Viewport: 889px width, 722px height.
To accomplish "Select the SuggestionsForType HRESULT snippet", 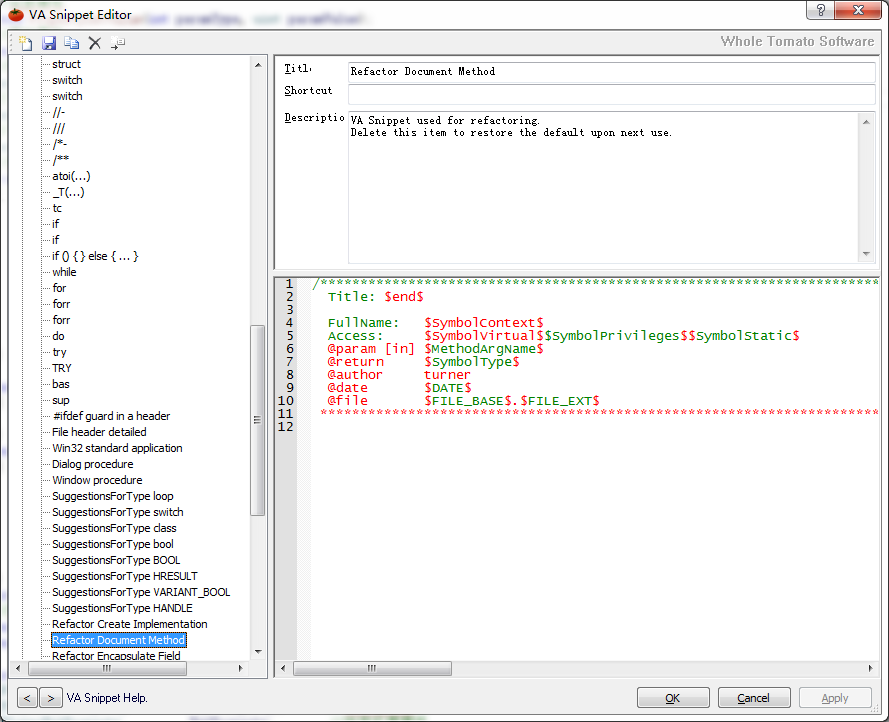I will [125, 576].
